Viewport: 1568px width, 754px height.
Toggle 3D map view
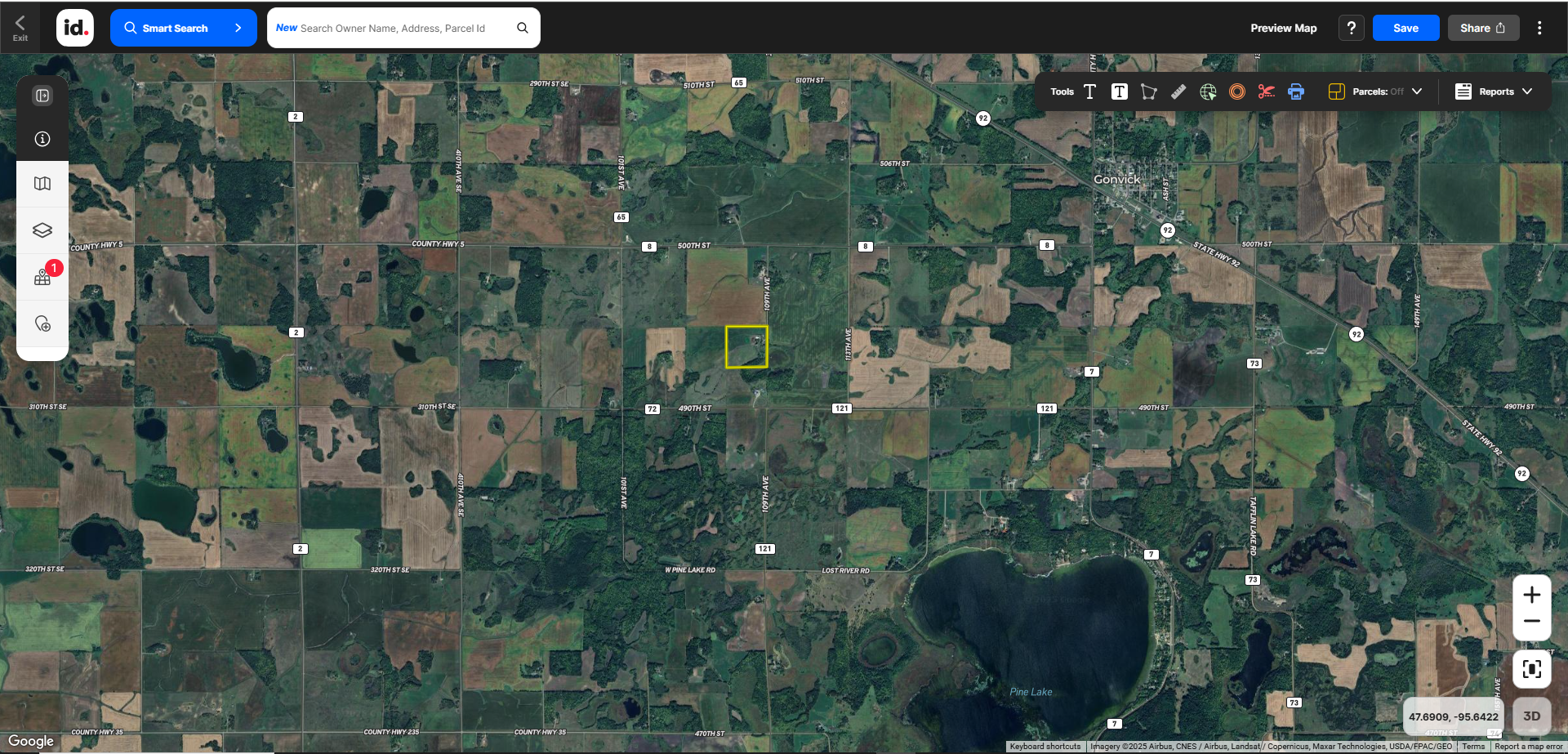(1531, 716)
